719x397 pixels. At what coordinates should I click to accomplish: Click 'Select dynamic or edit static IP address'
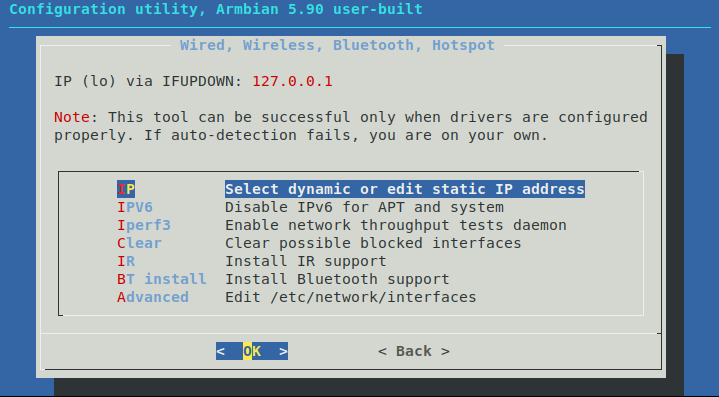(x=405, y=189)
